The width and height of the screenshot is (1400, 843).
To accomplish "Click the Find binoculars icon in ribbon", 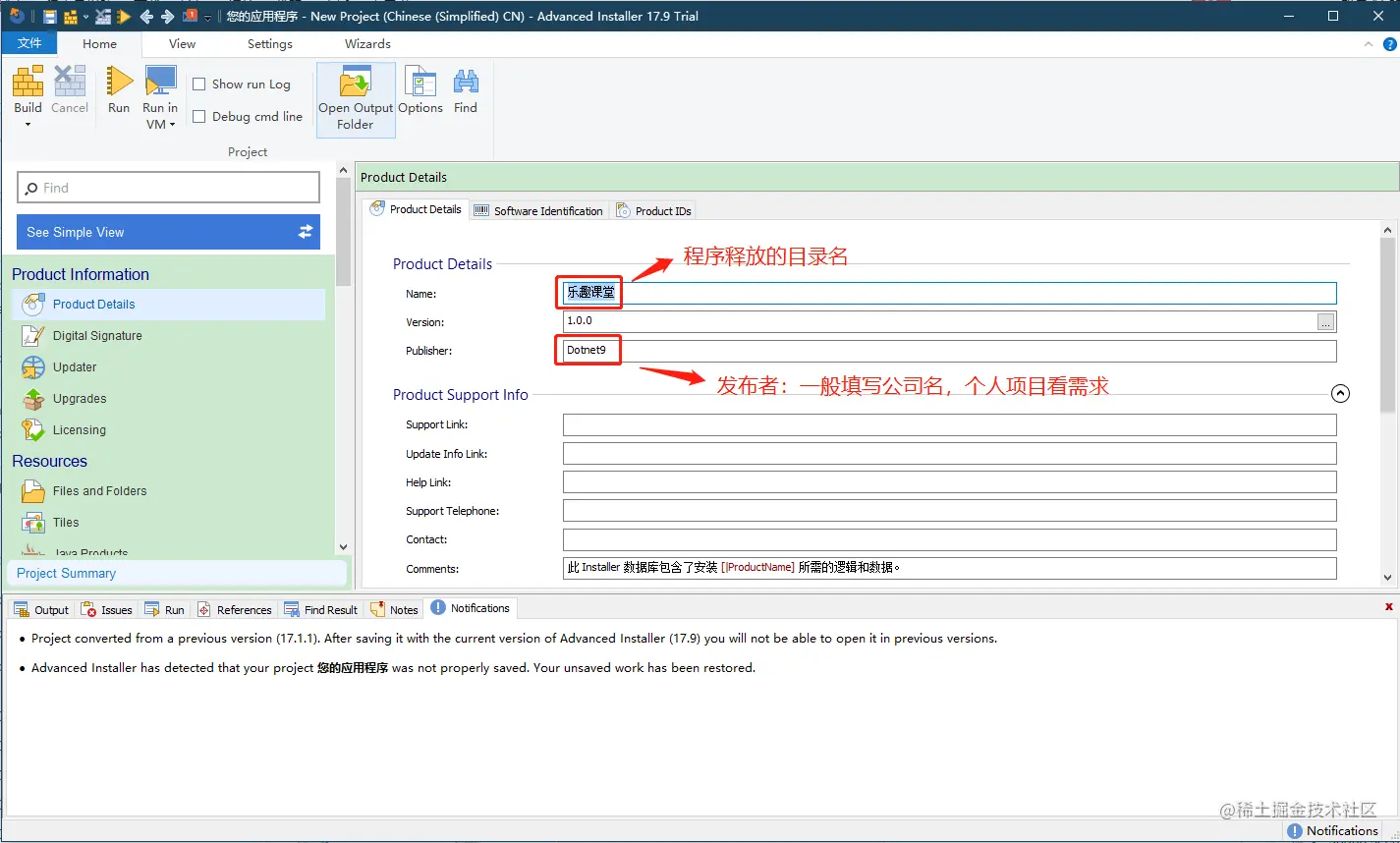I will click(x=466, y=90).
